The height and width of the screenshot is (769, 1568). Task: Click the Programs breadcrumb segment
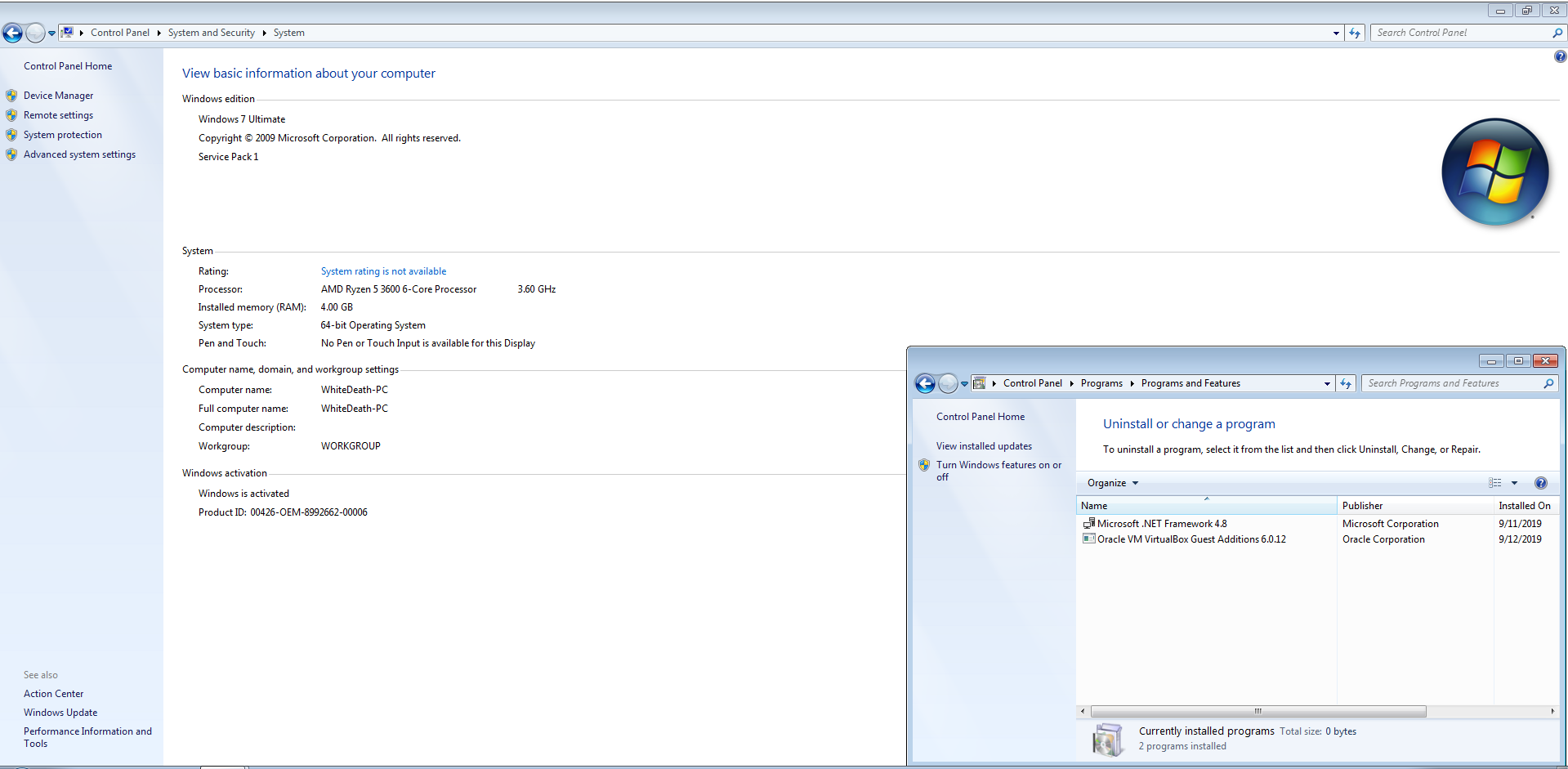click(1101, 383)
